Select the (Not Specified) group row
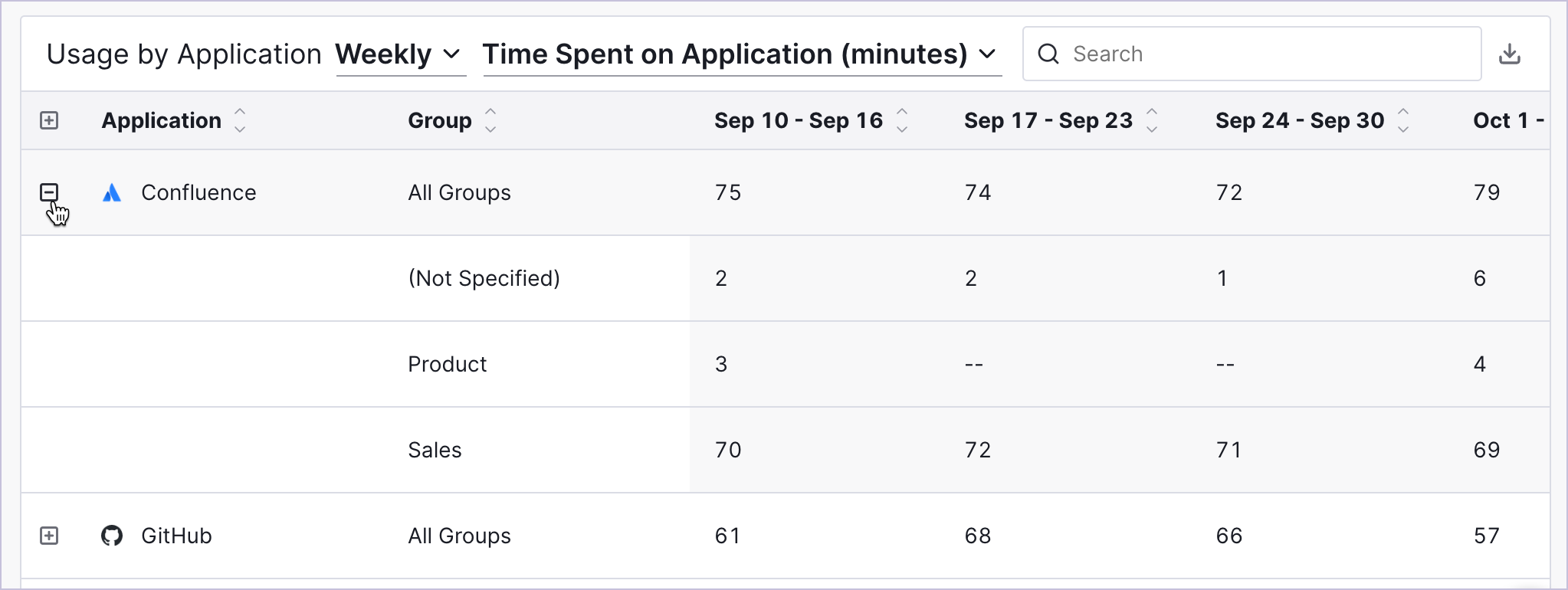 pyautogui.click(x=786, y=278)
